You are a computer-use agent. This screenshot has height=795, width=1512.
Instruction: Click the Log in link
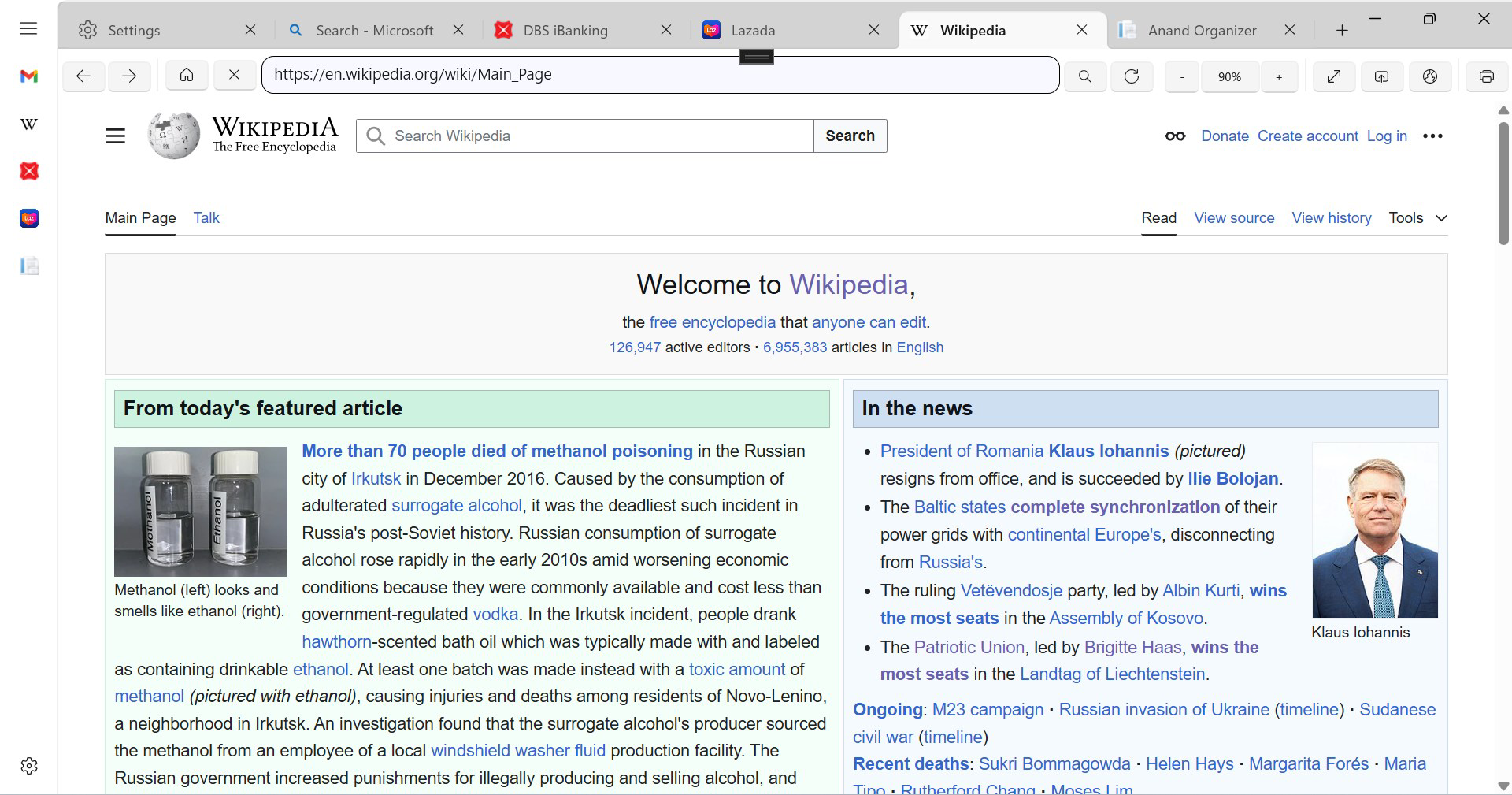[x=1387, y=136]
